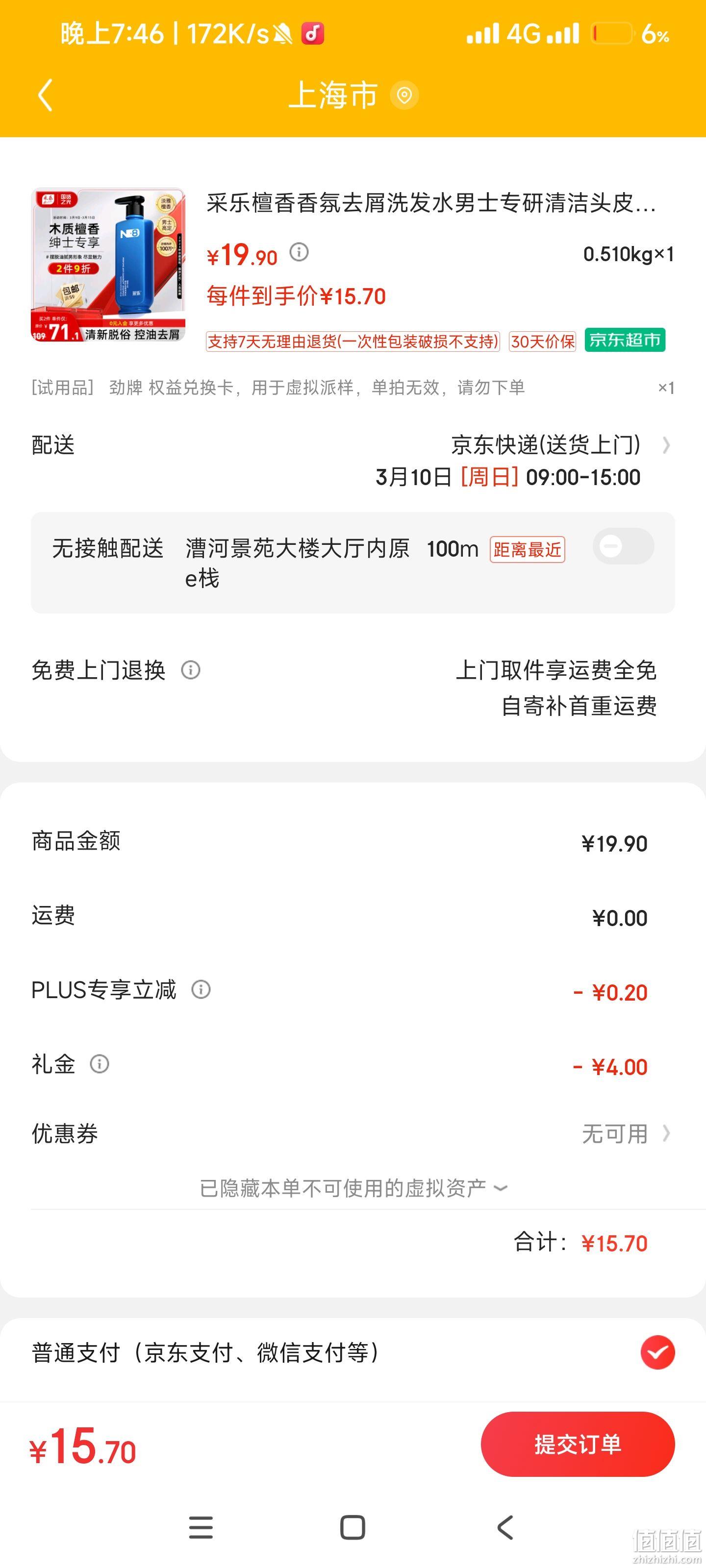Viewport: 706px width, 1568px height.
Task: Tap the 30天价保 tag
Action: click(x=543, y=342)
